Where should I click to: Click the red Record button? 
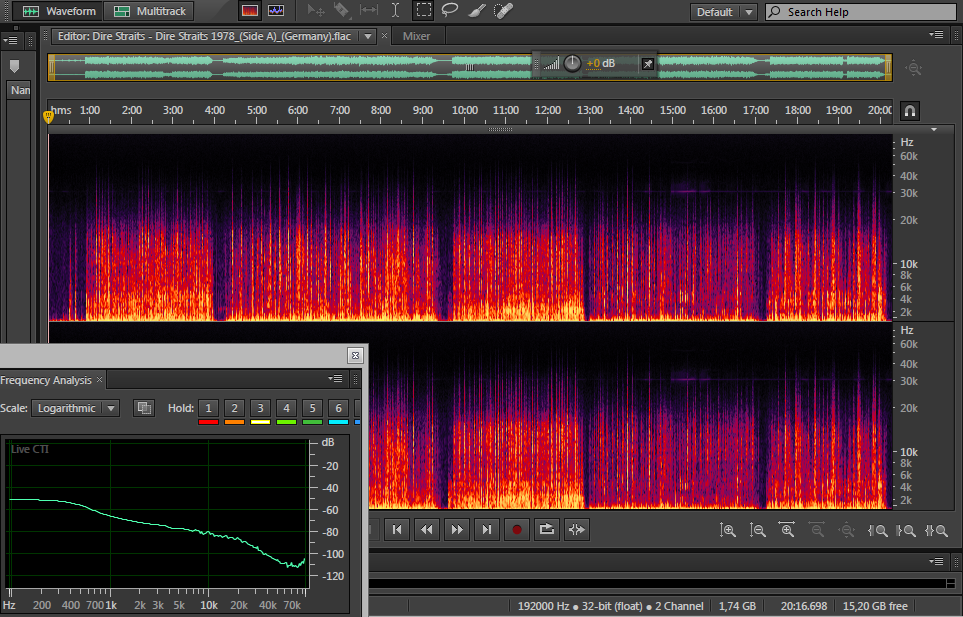(517, 529)
